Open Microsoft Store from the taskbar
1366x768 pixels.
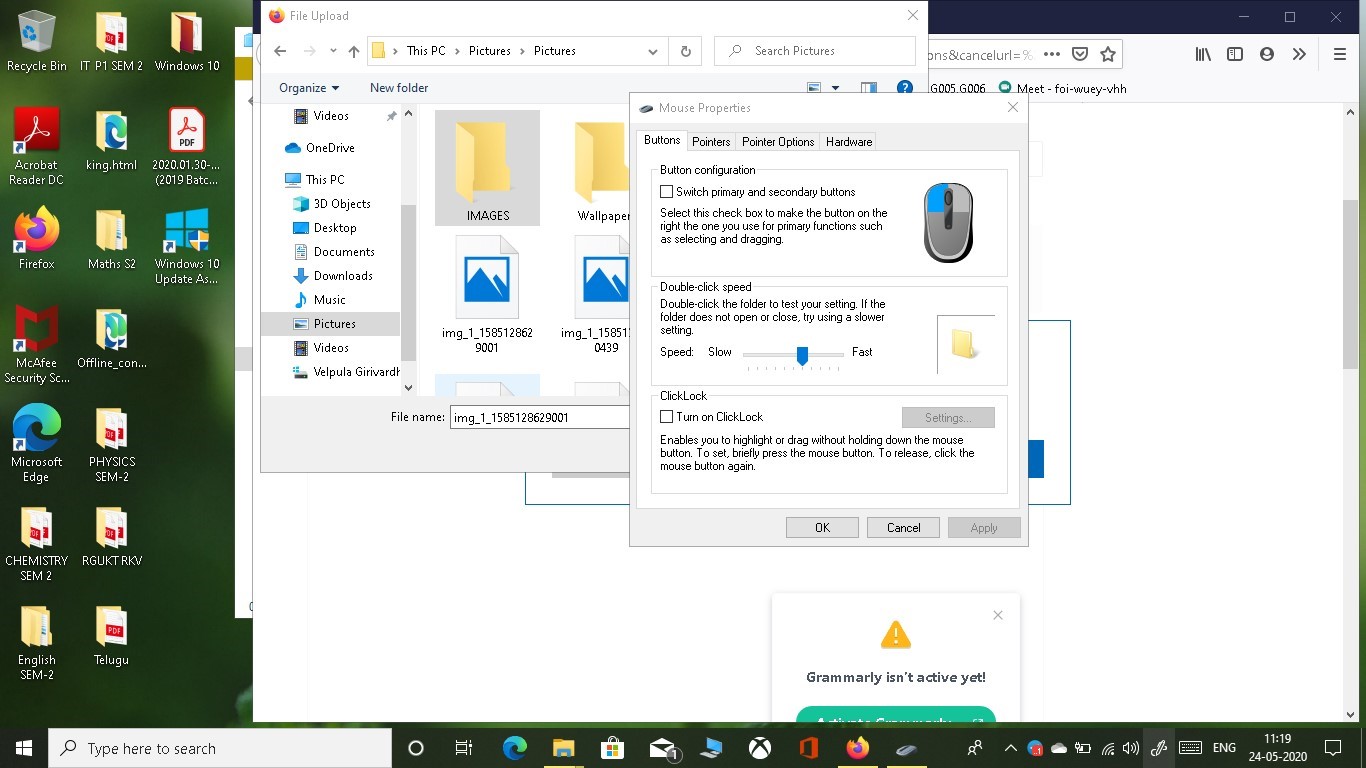(x=612, y=748)
